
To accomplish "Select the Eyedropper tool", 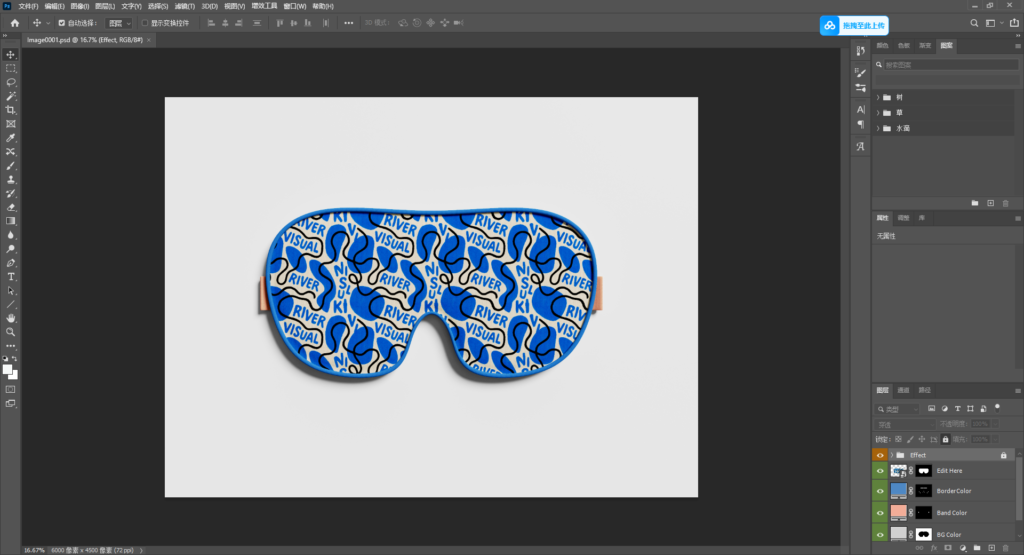I will pyautogui.click(x=10, y=138).
